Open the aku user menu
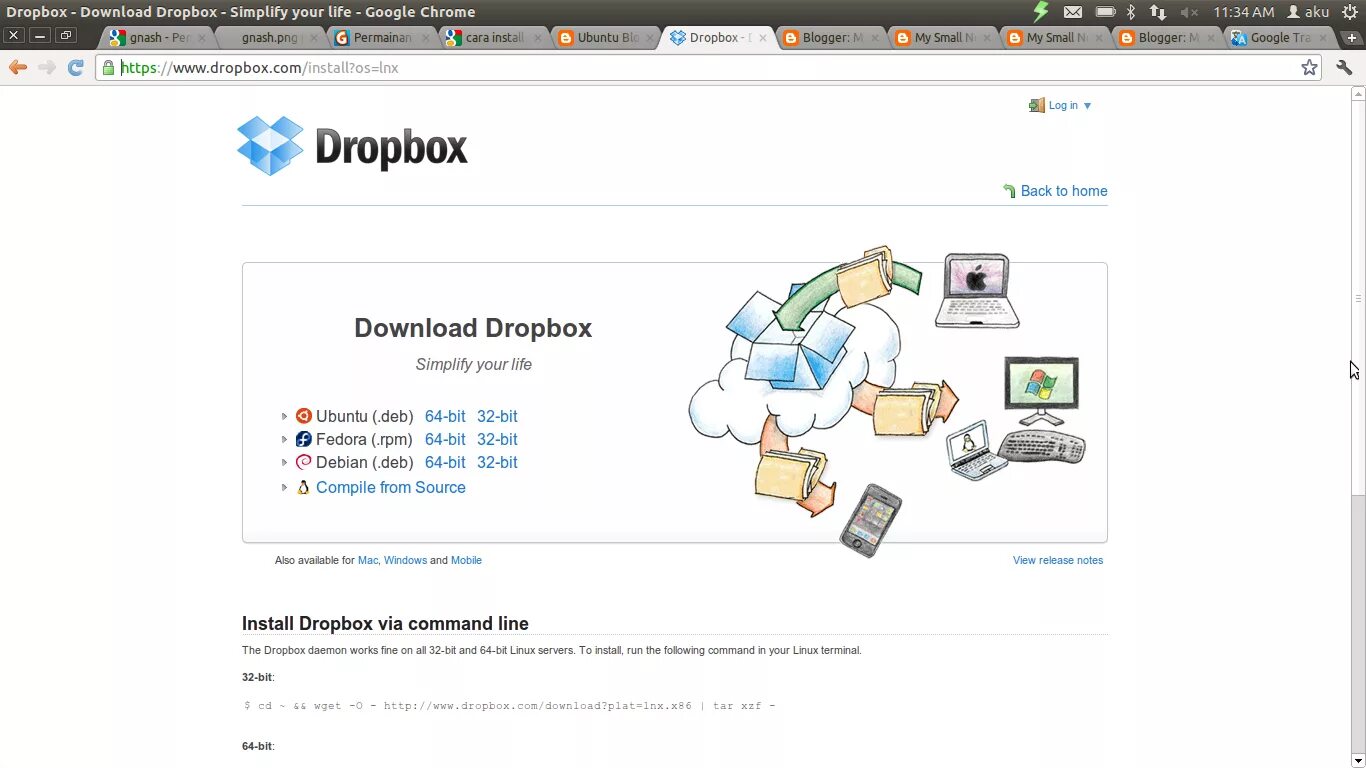Image resolution: width=1366 pixels, height=768 pixels. 1308,12
